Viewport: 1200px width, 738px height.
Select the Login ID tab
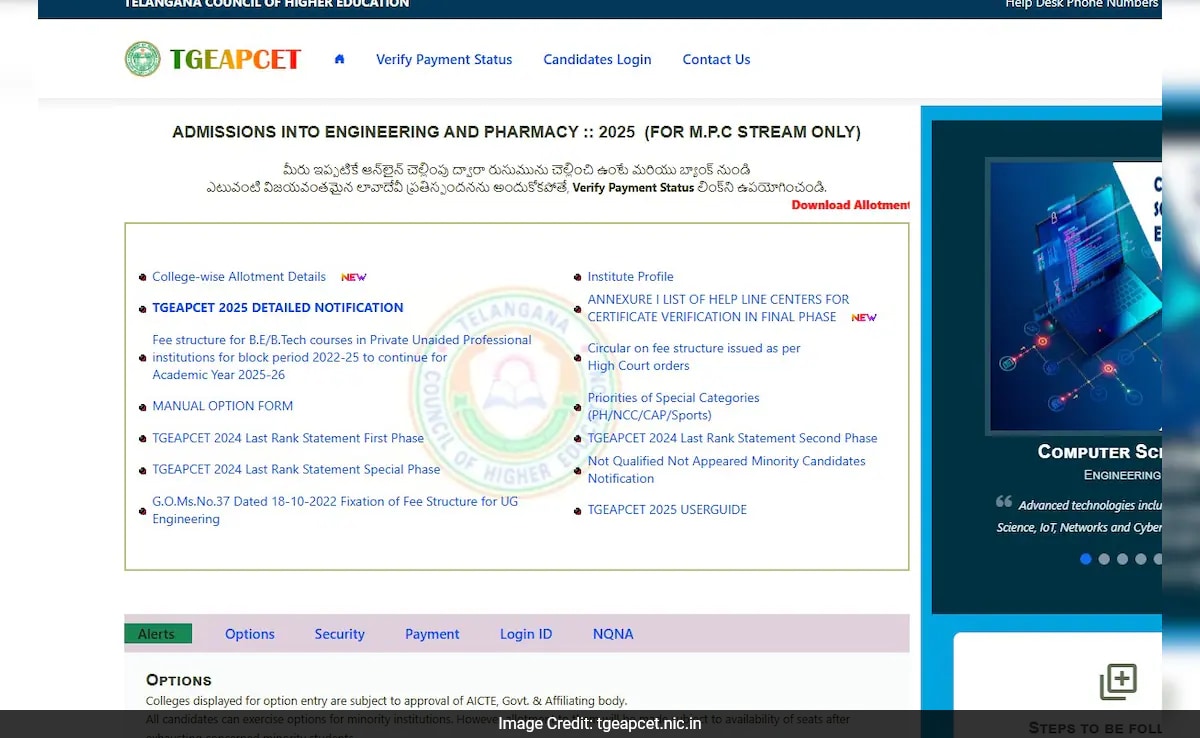[x=526, y=634]
